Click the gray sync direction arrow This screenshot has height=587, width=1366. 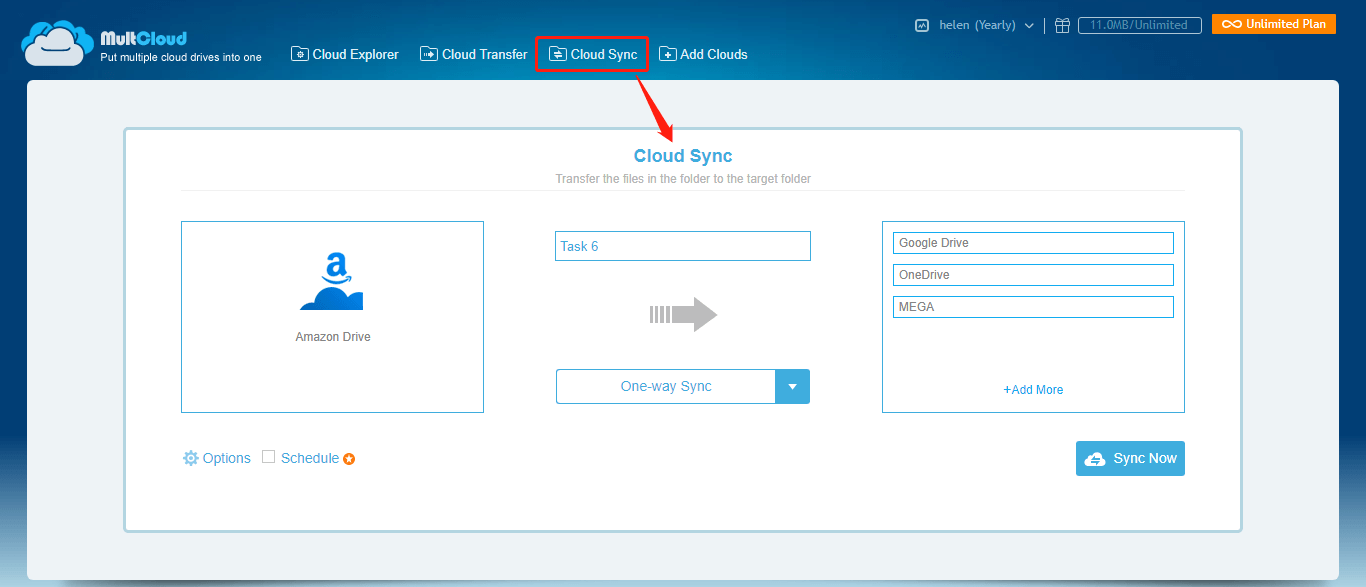pos(683,314)
